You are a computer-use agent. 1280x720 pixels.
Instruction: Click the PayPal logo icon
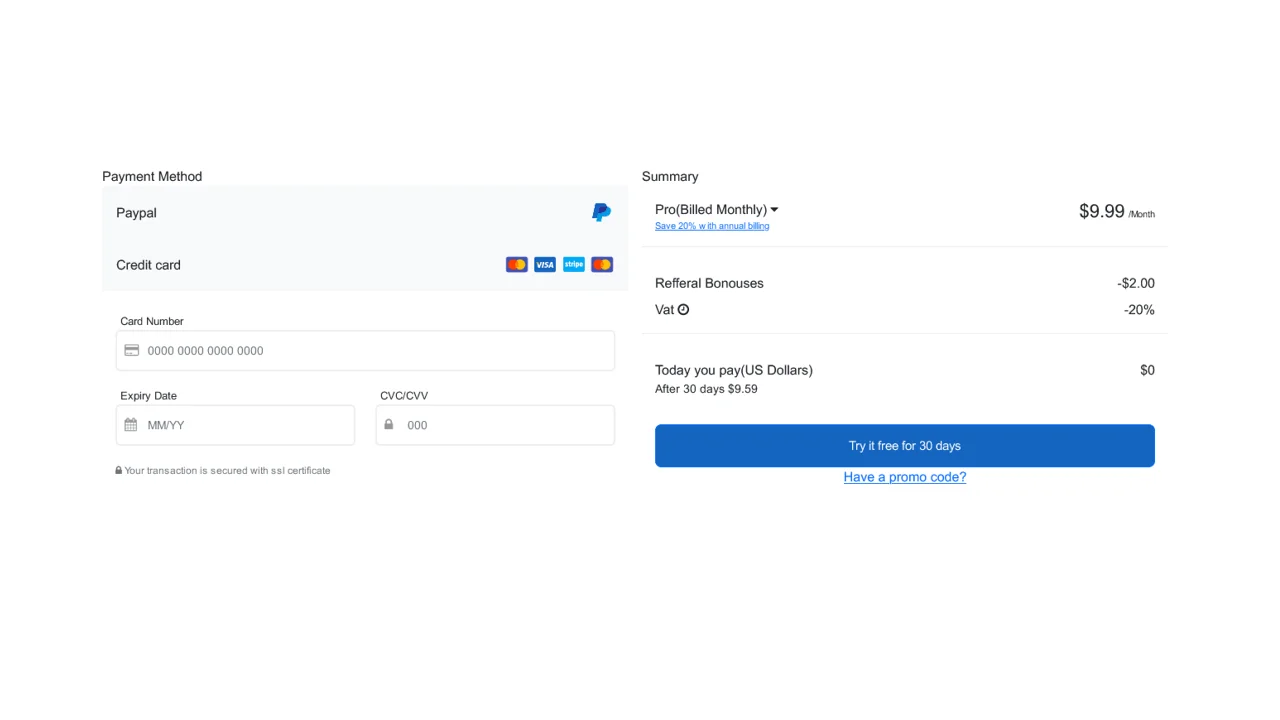601,212
